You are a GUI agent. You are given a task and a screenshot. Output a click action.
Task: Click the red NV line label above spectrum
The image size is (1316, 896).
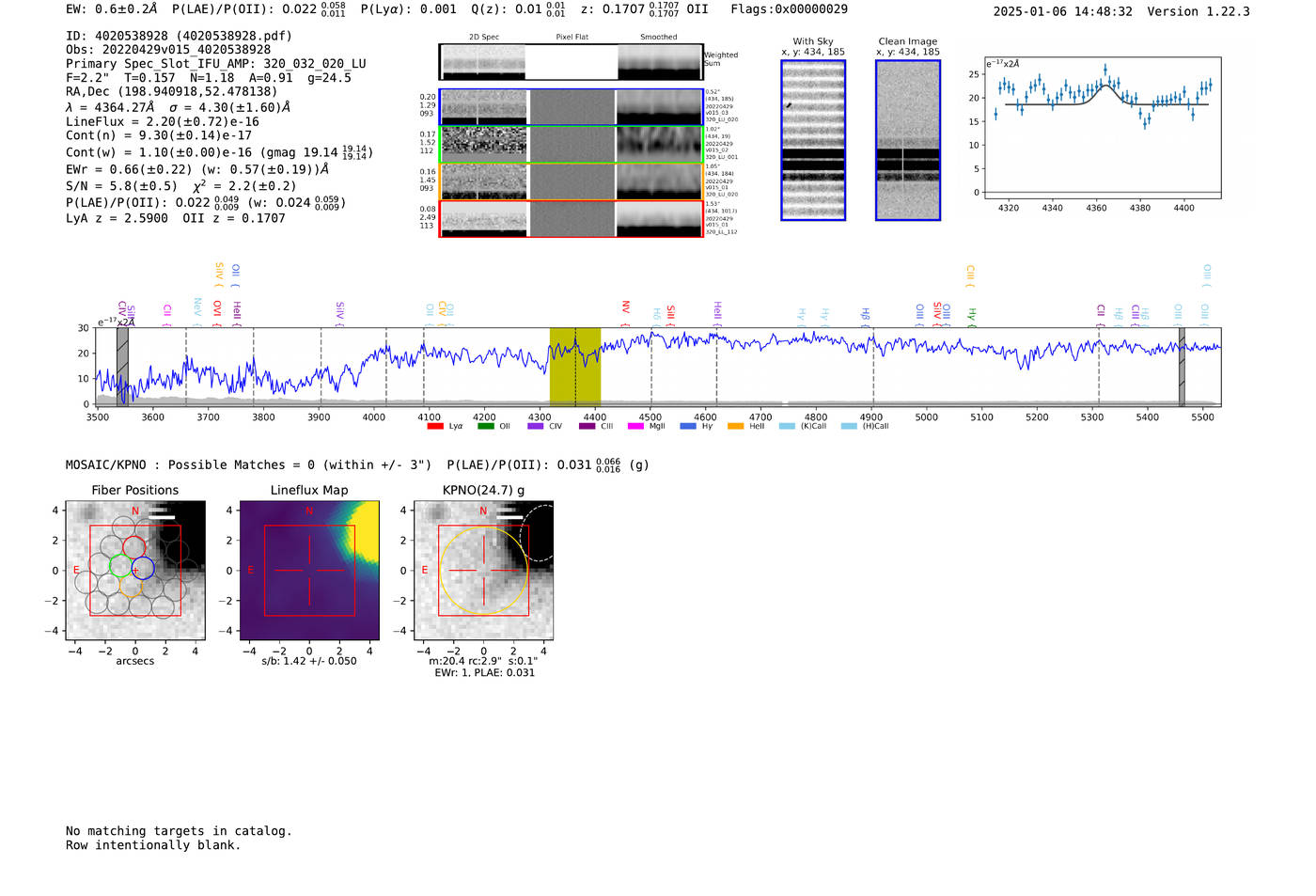(x=625, y=307)
